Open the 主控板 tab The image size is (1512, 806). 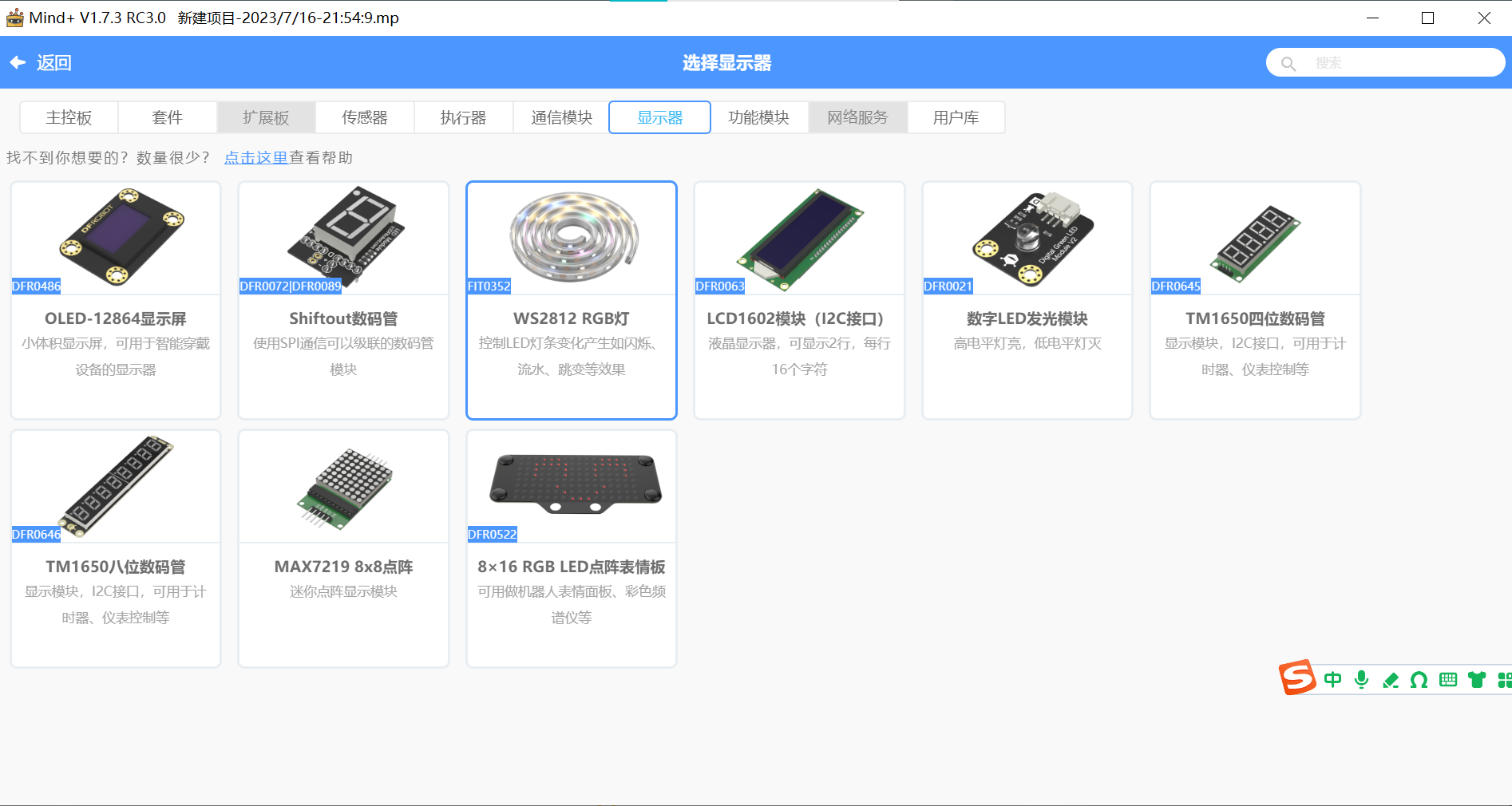(x=69, y=117)
